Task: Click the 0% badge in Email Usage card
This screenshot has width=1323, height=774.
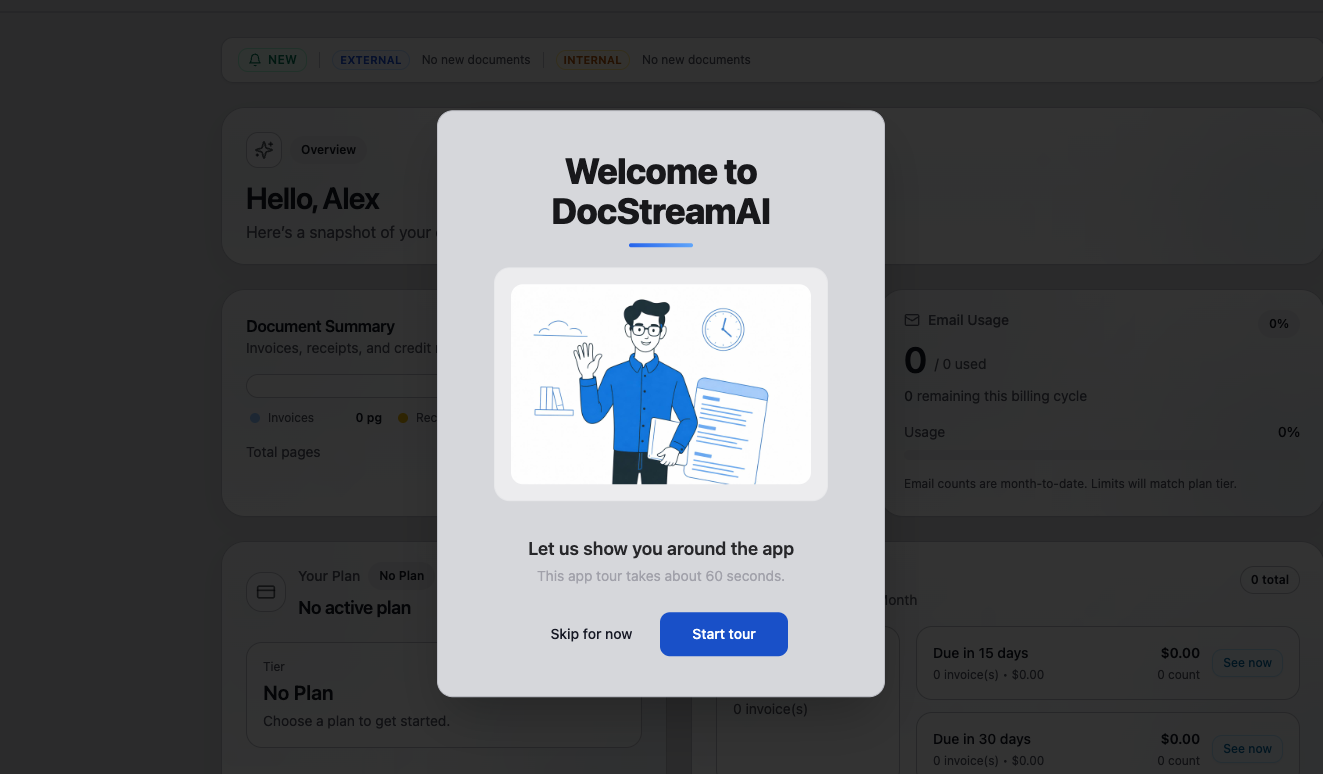Action: (x=1278, y=324)
